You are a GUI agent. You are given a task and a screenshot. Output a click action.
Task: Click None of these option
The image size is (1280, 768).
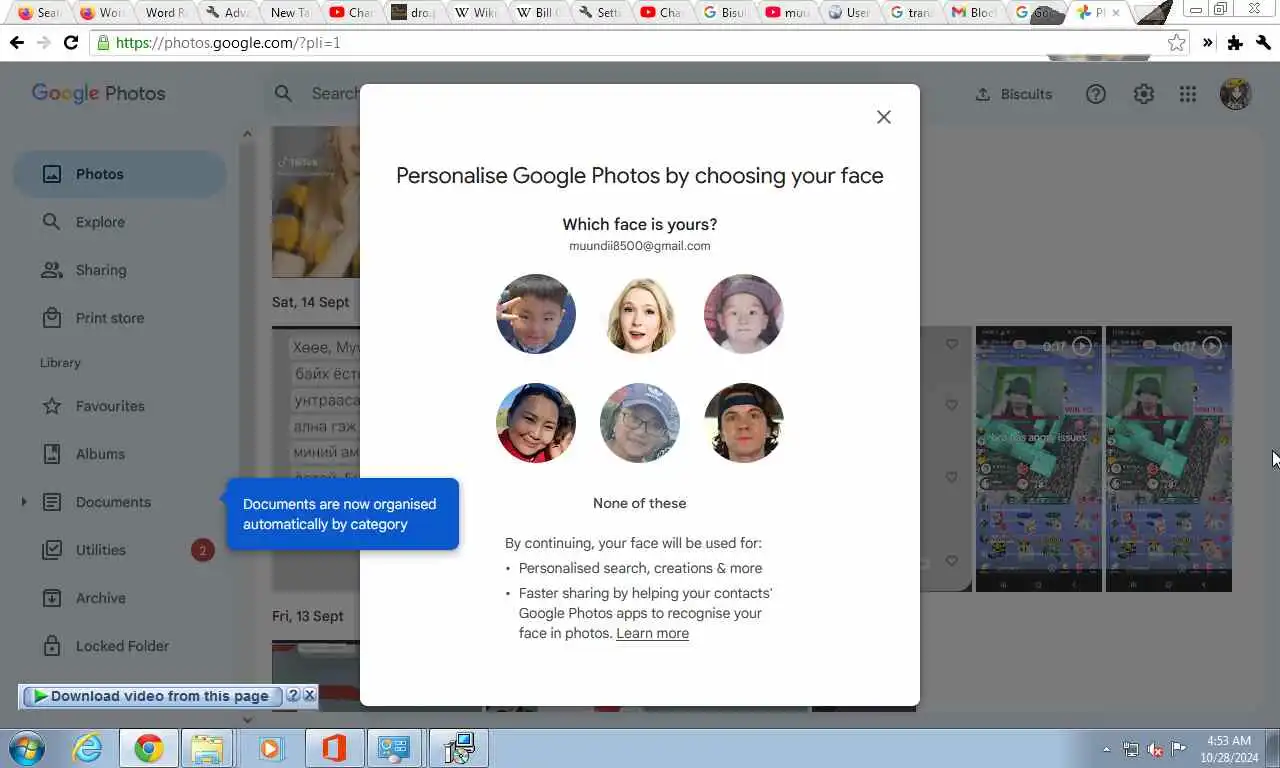(x=640, y=503)
